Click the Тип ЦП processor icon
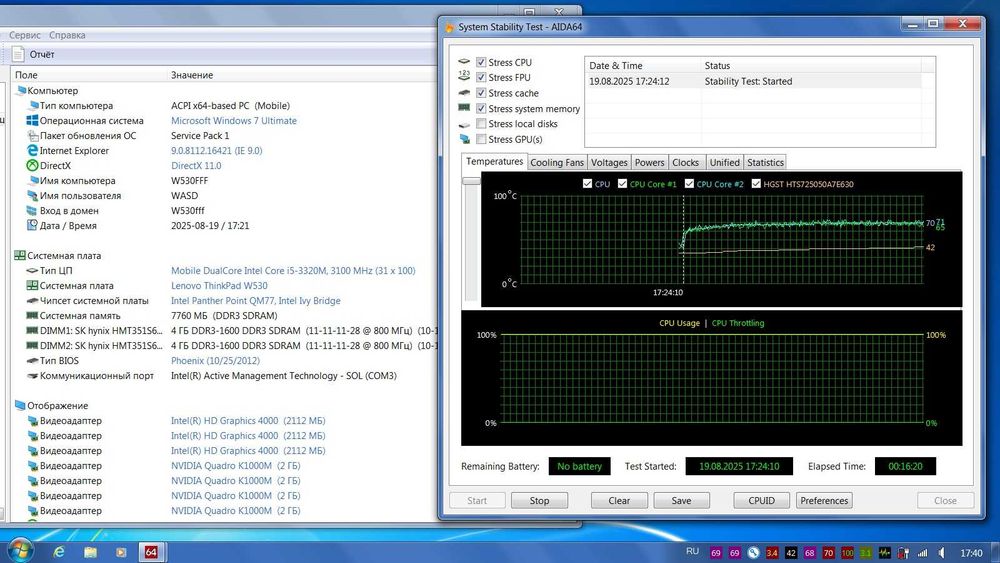Screen dimensions: 1000x563 pyautogui.click(x=33, y=270)
